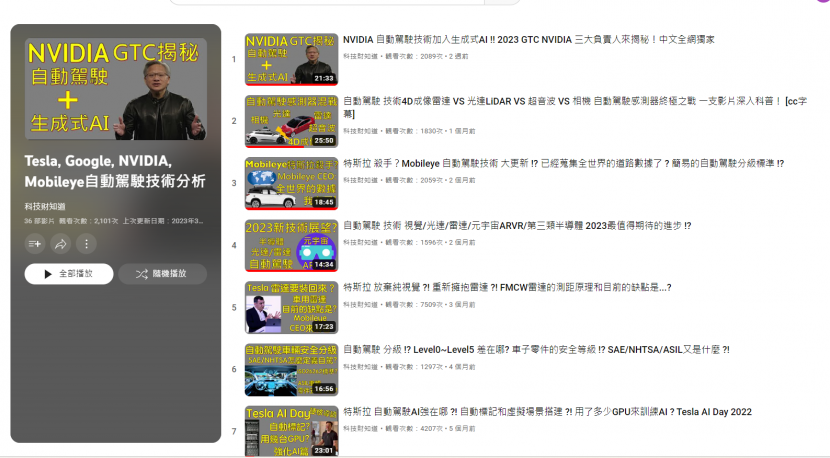Open channel name under video with 1830次 views
830x458 pixels.
pos(360,131)
